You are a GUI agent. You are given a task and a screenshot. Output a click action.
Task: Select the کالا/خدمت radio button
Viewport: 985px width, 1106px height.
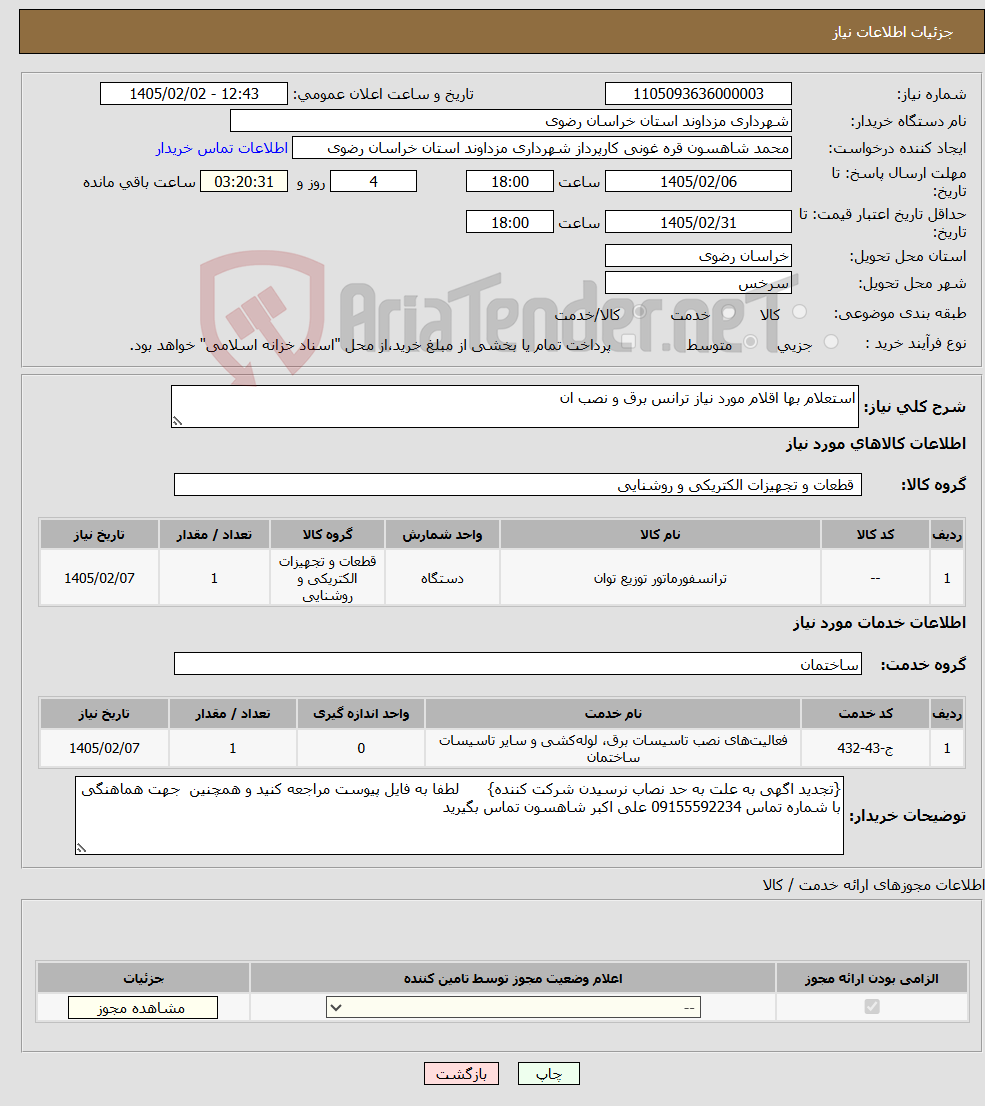(639, 311)
